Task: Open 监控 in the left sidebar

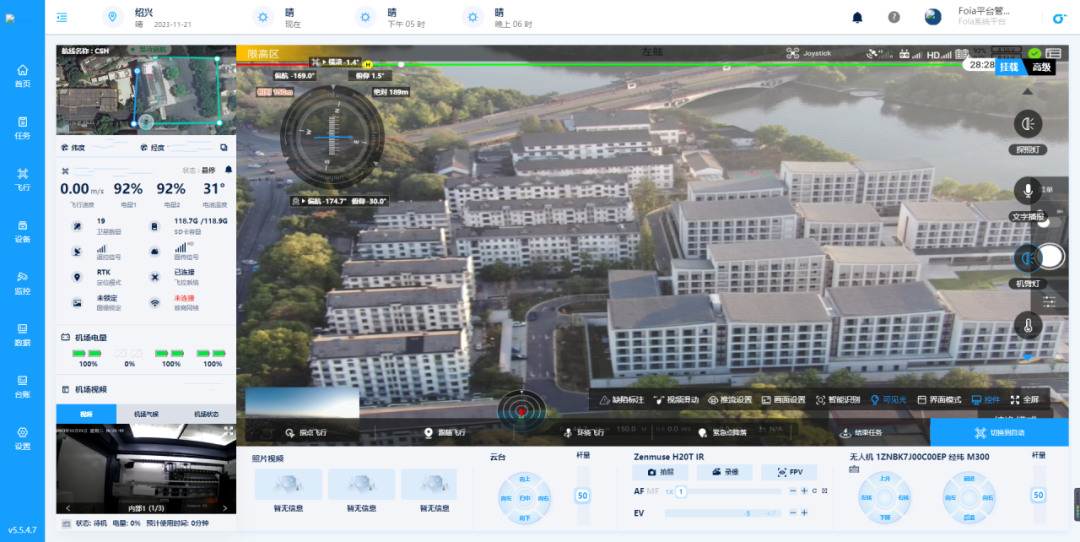Action: point(22,282)
